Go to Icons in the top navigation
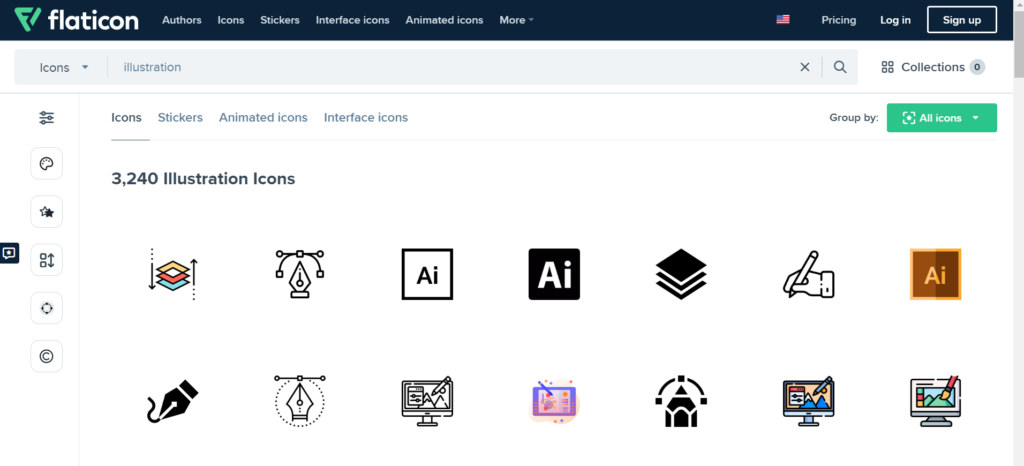Screen dimensions: 1024x466 (x=231, y=20)
